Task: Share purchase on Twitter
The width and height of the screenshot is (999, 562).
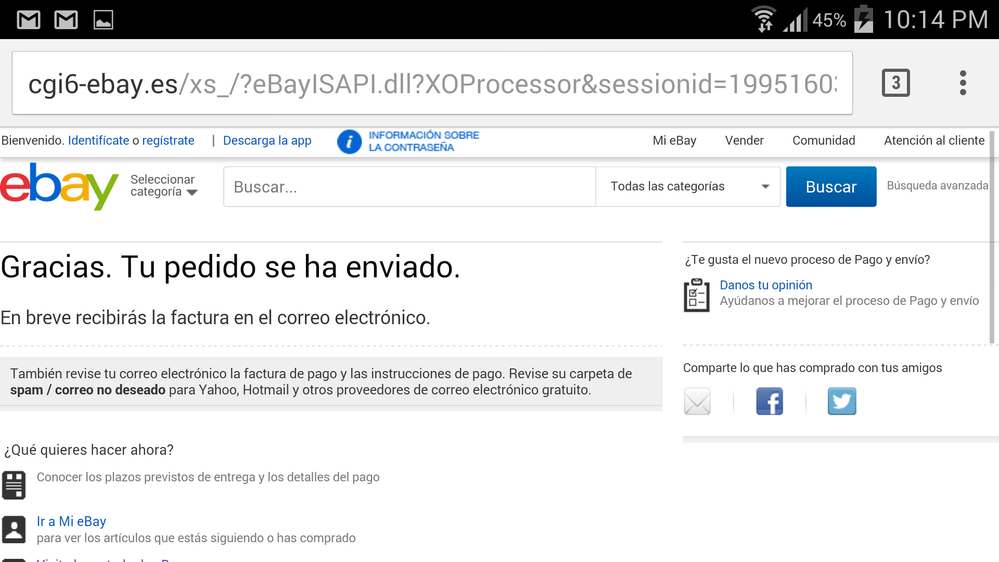Action: pyautogui.click(x=842, y=401)
